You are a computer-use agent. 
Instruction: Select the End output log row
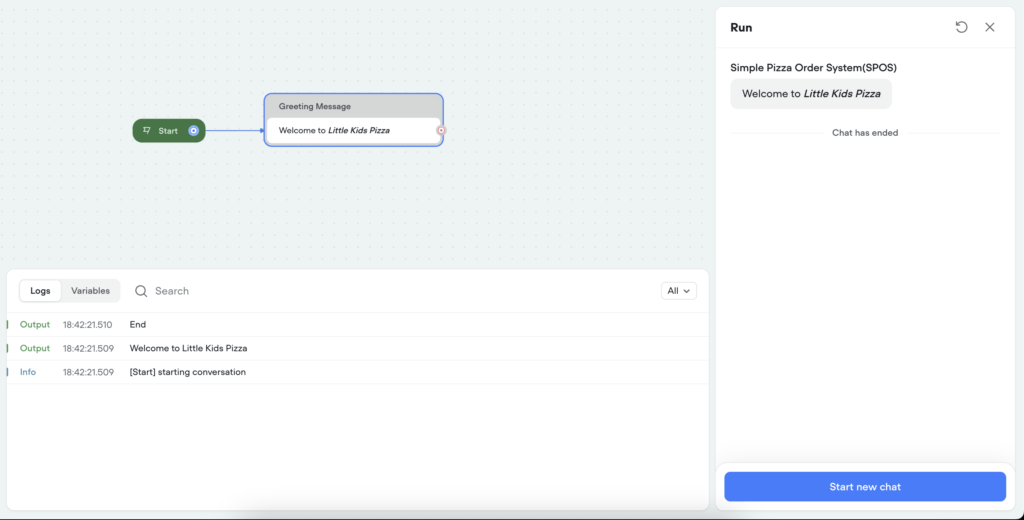point(357,325)
